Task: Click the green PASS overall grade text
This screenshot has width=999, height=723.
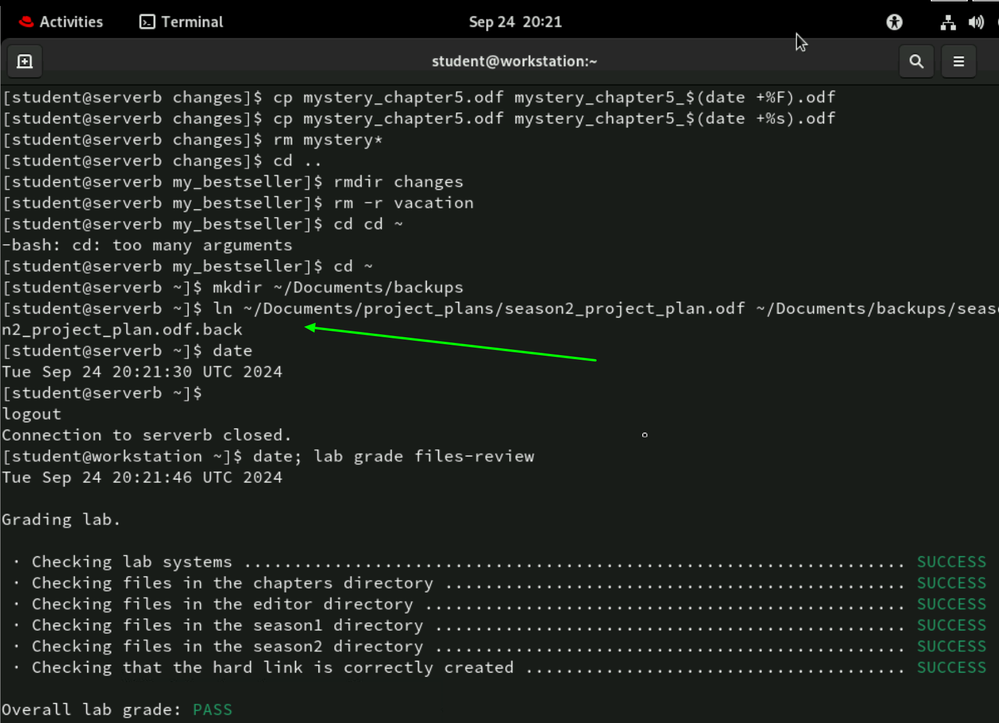Action: pyautogui.click(x=212, y=710)
